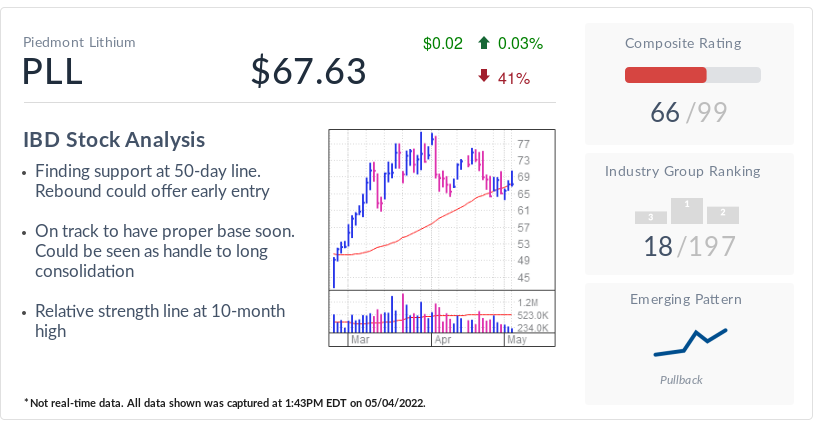Image resolution: width=816 pixels, height=430 pixels.
Task: Click the 66/99 composite rating score
Action: pos(692,113)
